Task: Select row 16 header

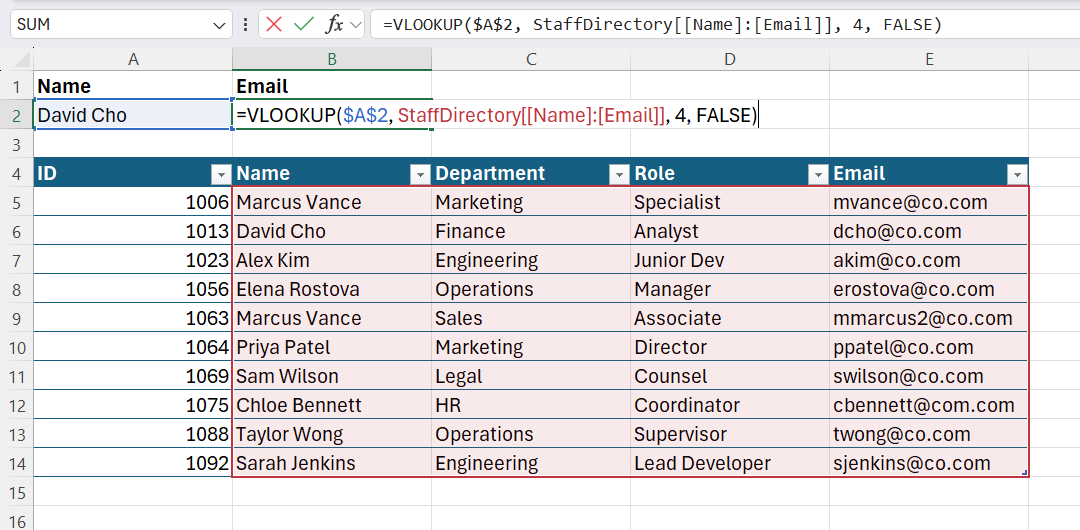Action: pyautogui.click(x=17, y=520)
